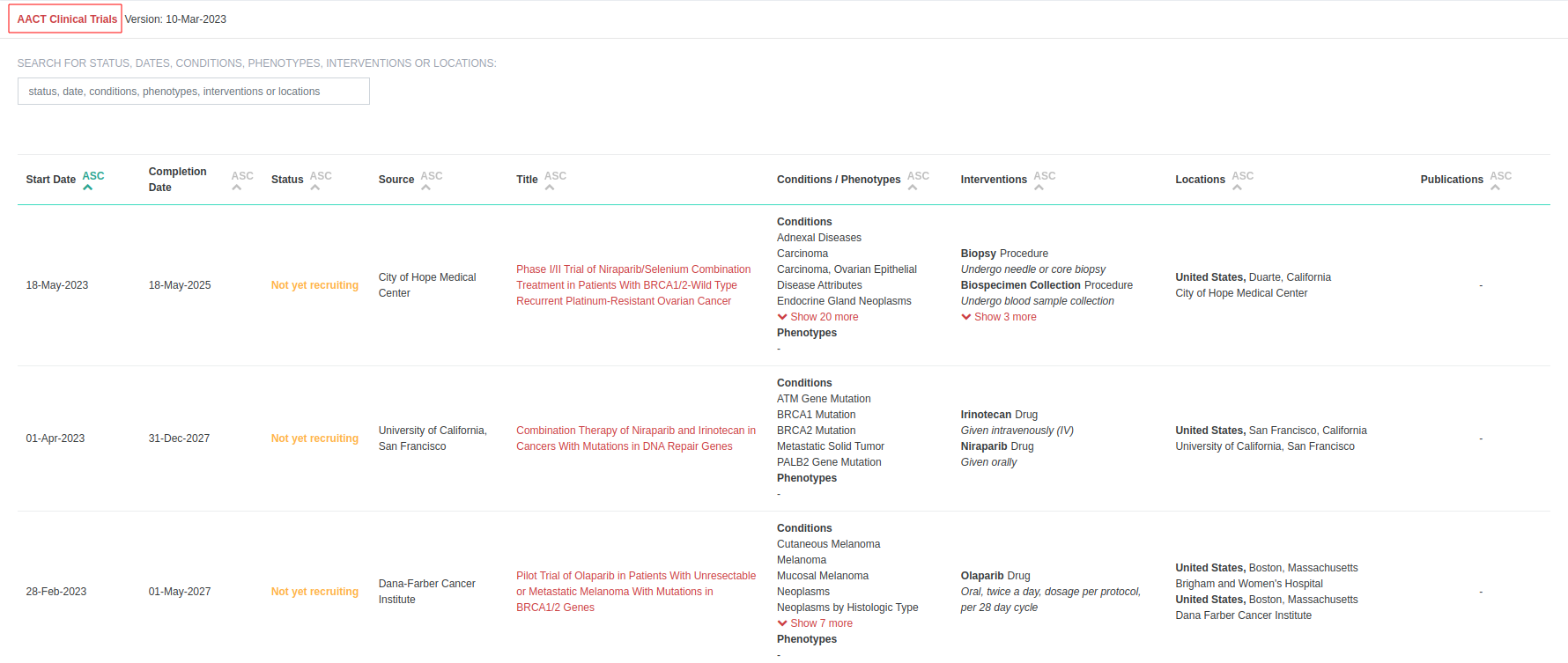Open Niraparib and Irinotecan trial link
This screenshot has height=663, width=1568.
pyautogui.click(x=636, y=438)
